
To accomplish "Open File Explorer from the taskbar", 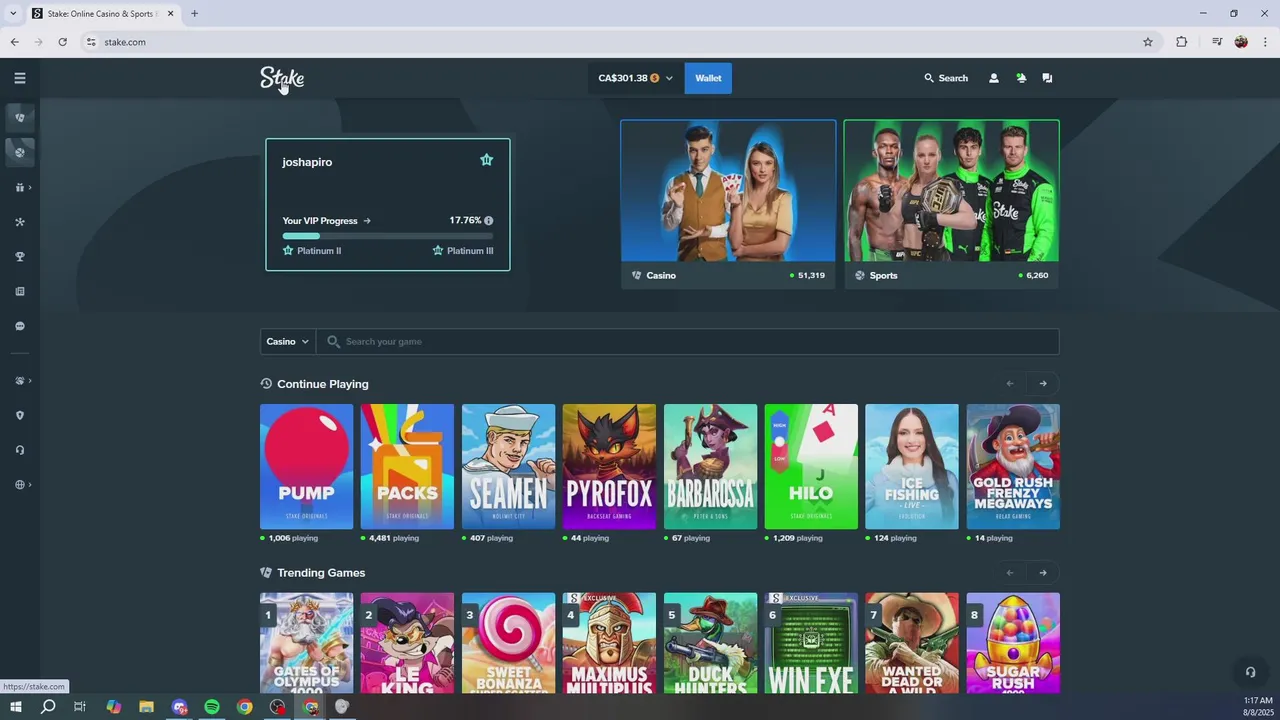I will [x=146, y=707].
